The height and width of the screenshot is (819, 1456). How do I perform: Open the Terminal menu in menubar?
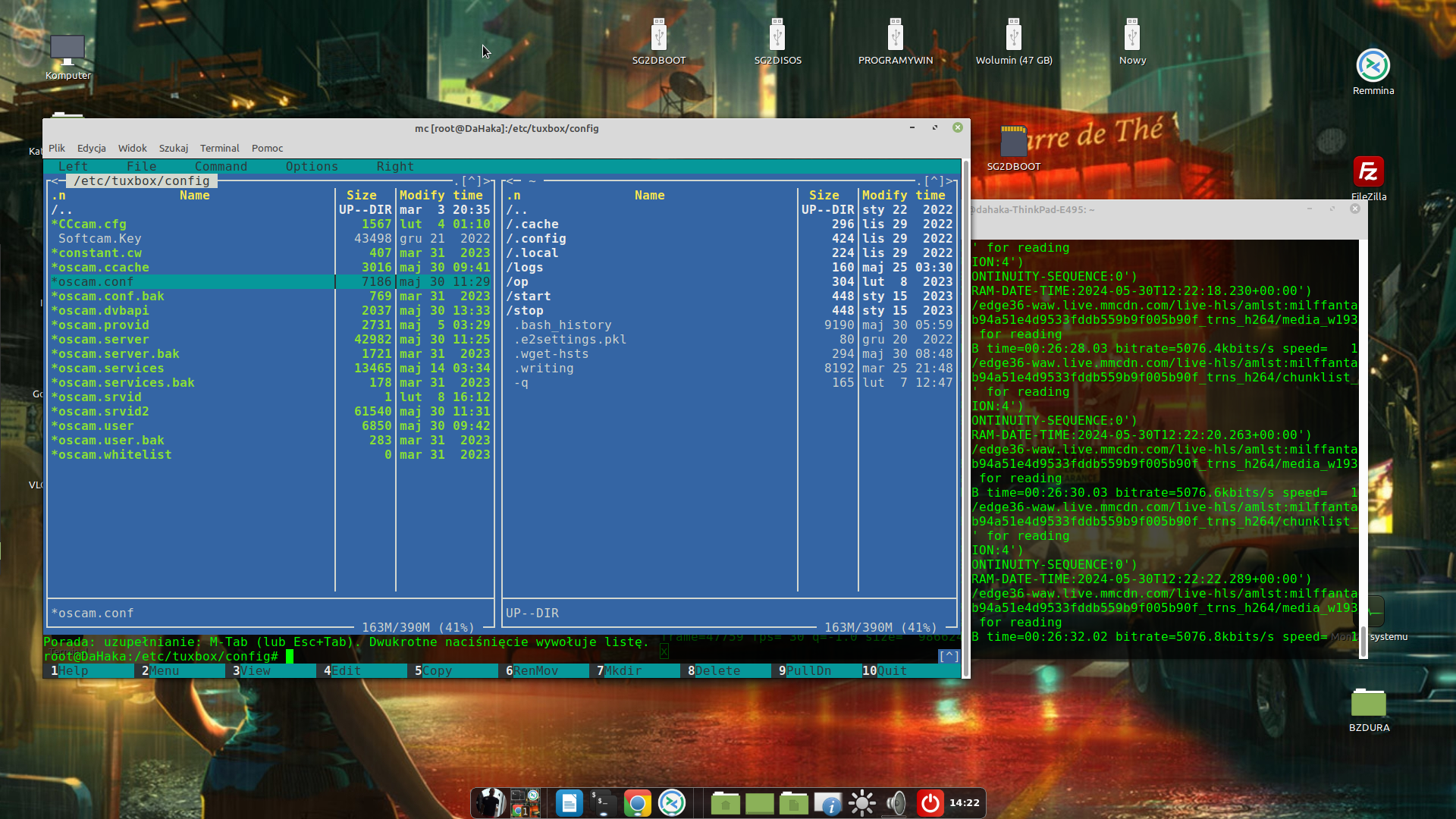(219, 149)
